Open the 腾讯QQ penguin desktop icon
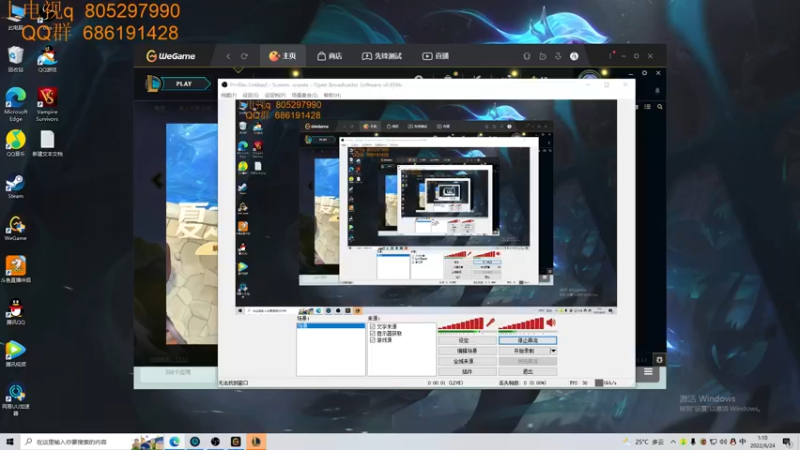This screenshot has height=450, width=800. pos(15,312)
